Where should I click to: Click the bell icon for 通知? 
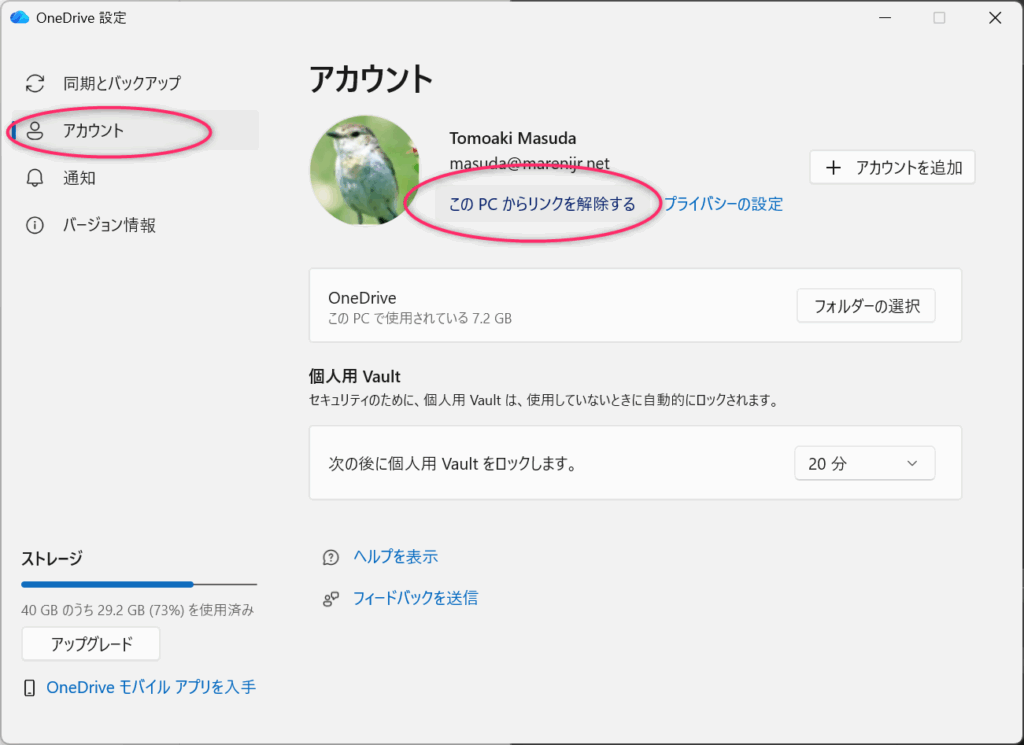click(x=35, y=178)
